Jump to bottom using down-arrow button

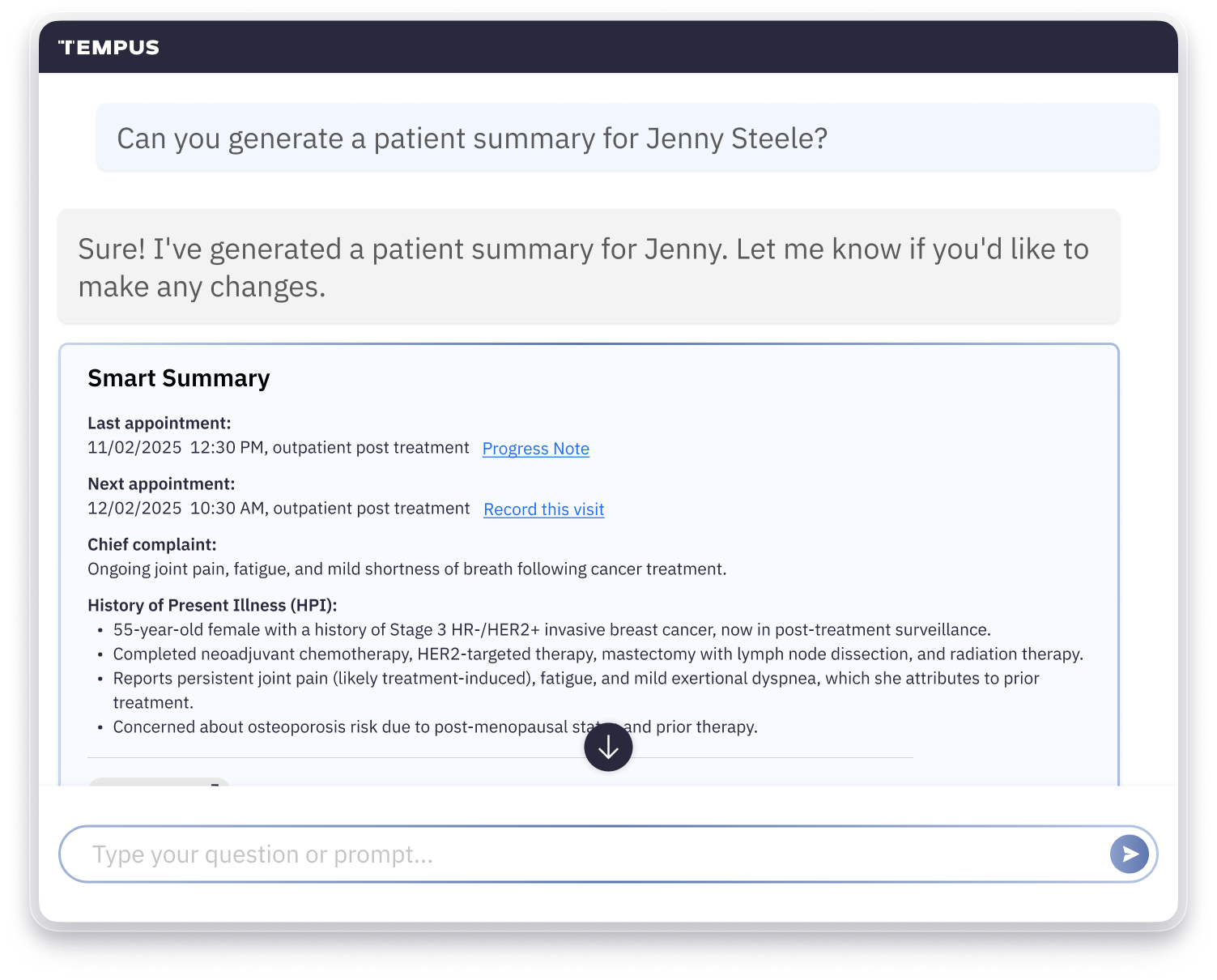[608, 747]
